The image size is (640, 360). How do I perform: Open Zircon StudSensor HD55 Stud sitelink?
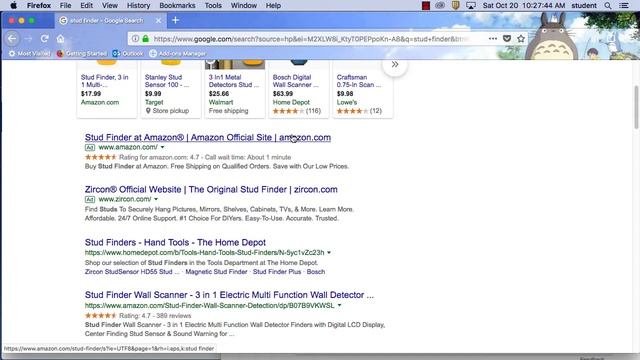(132, 272)
